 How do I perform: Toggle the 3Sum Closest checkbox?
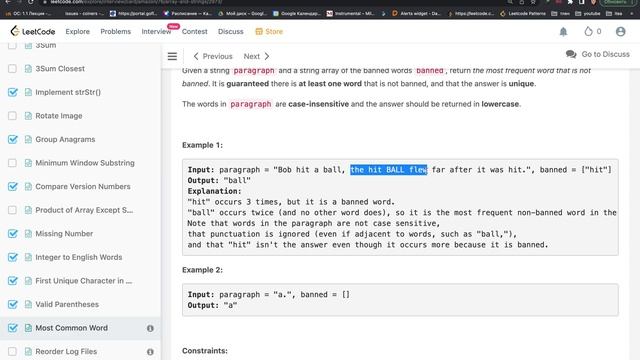coord(13,69)
